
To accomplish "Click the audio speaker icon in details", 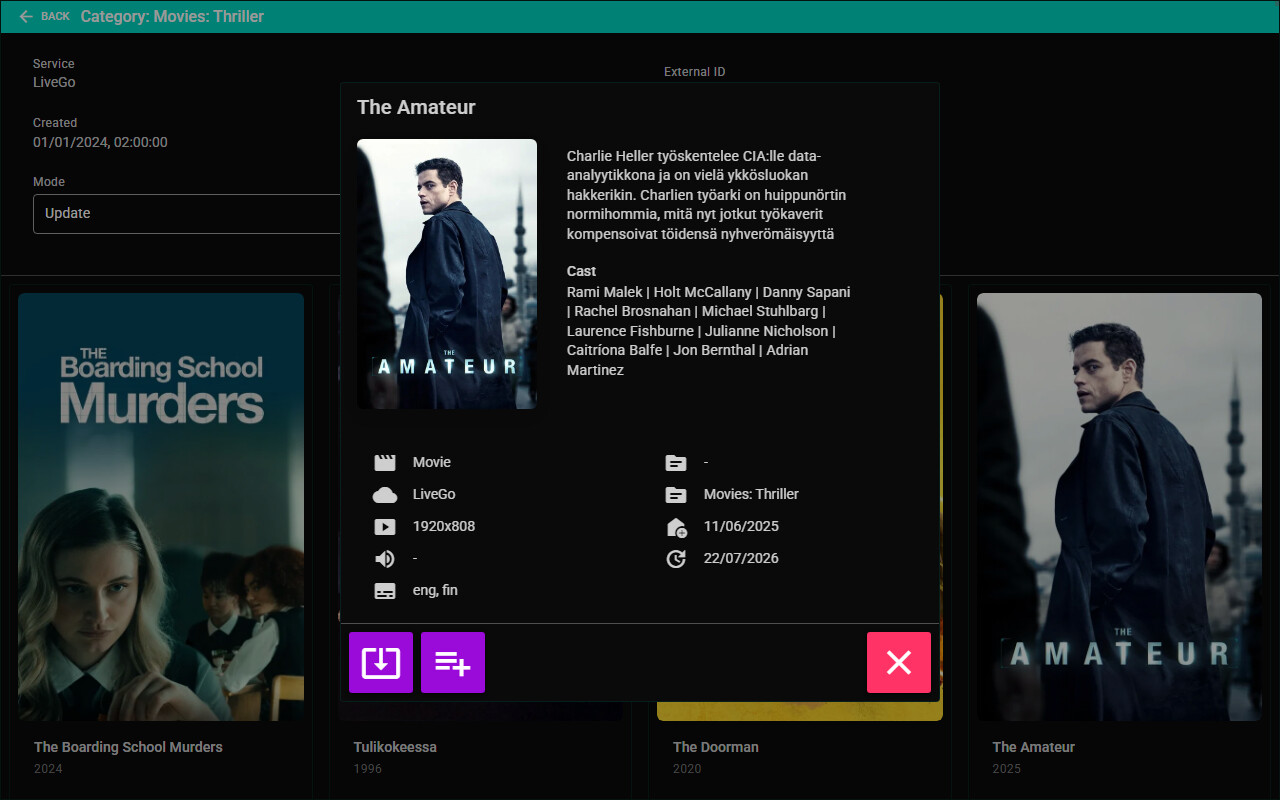I will (x=385, y=558).
